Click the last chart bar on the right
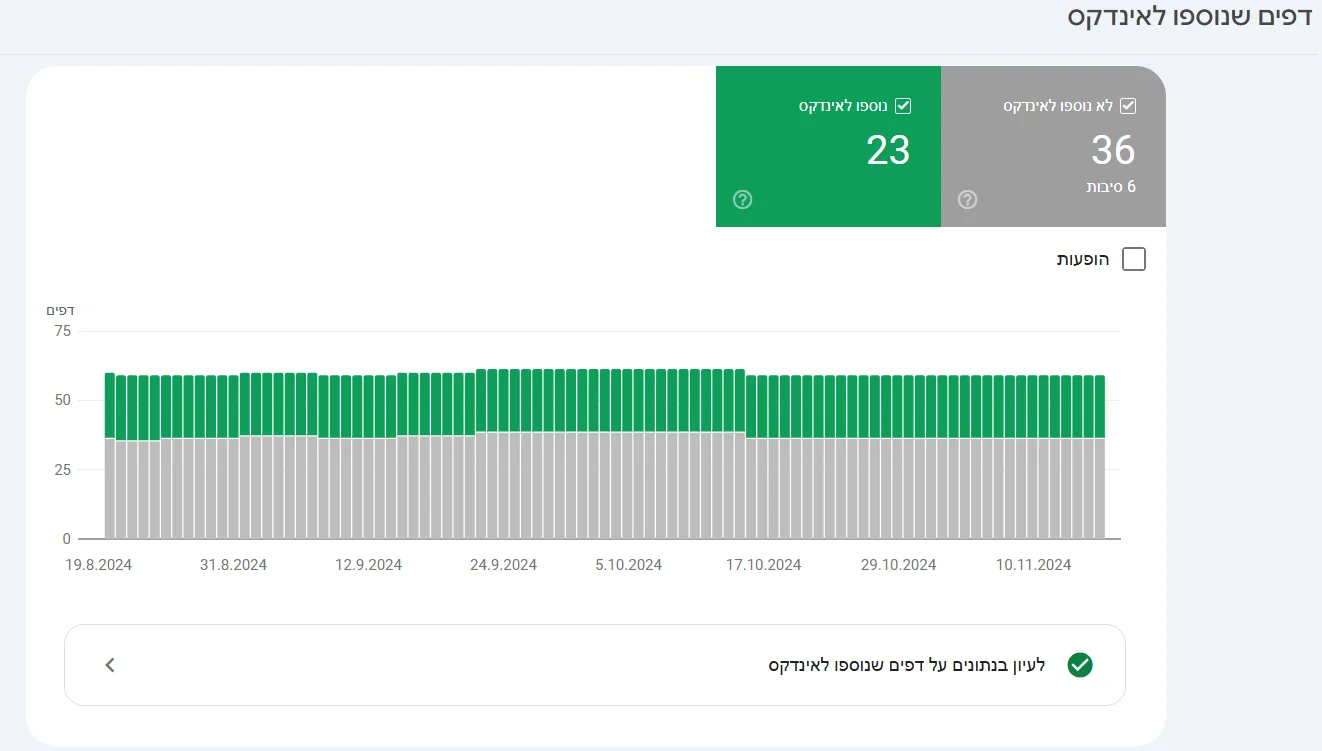Screen dimensions: 1322x751 coord(1100,458)
